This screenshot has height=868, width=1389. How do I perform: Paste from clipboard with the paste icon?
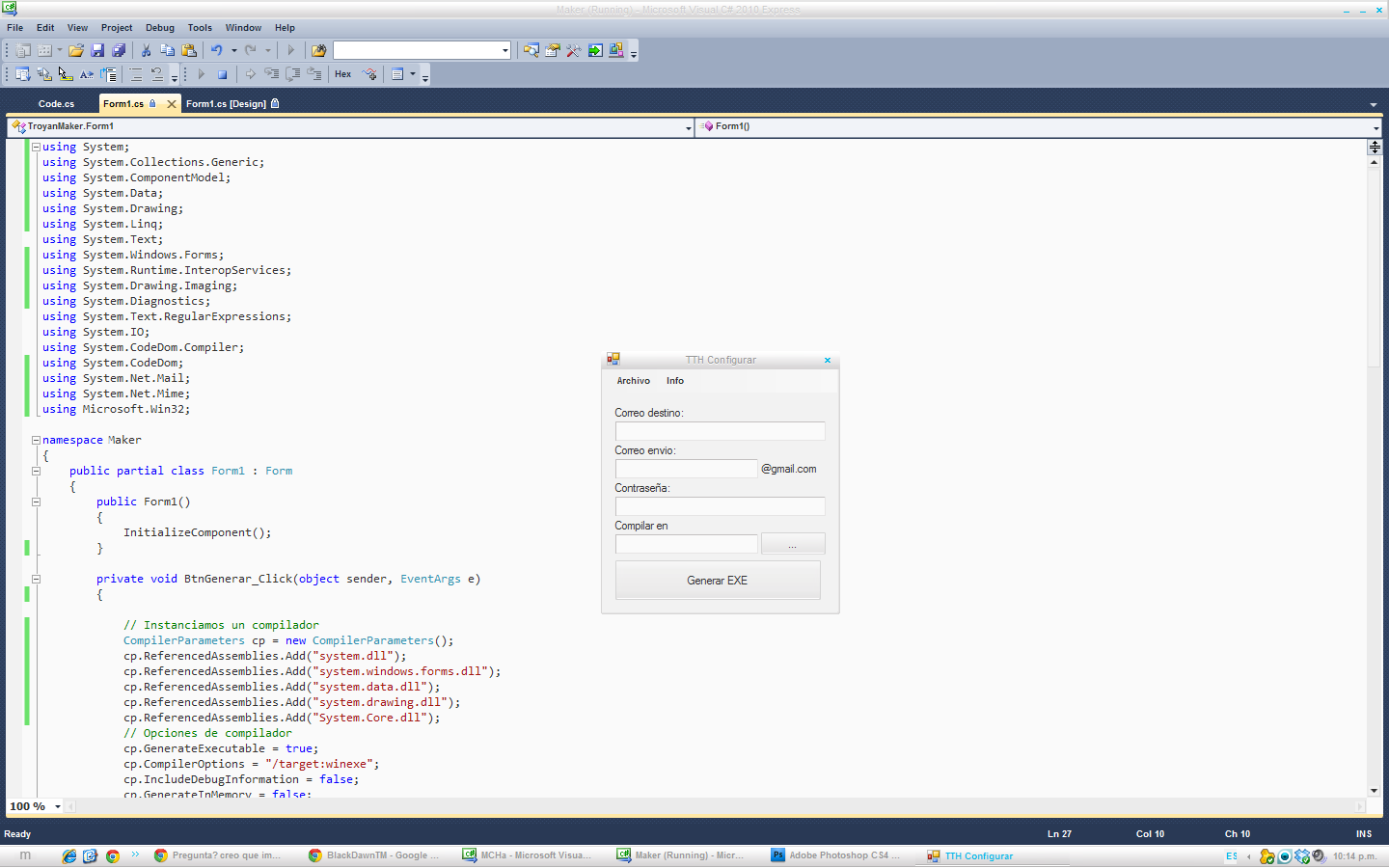189,50
